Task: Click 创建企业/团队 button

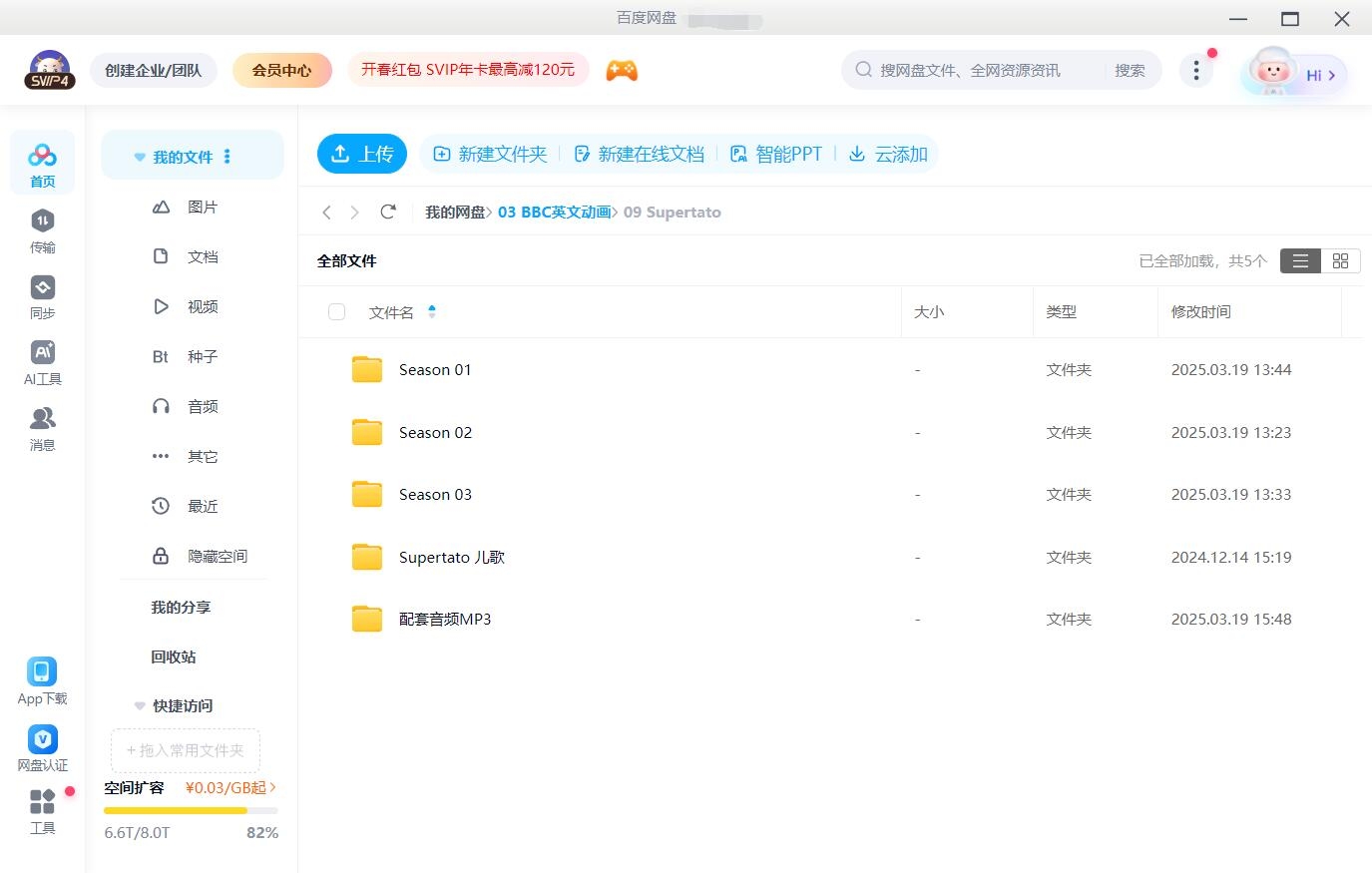Action: click(154, 70)
